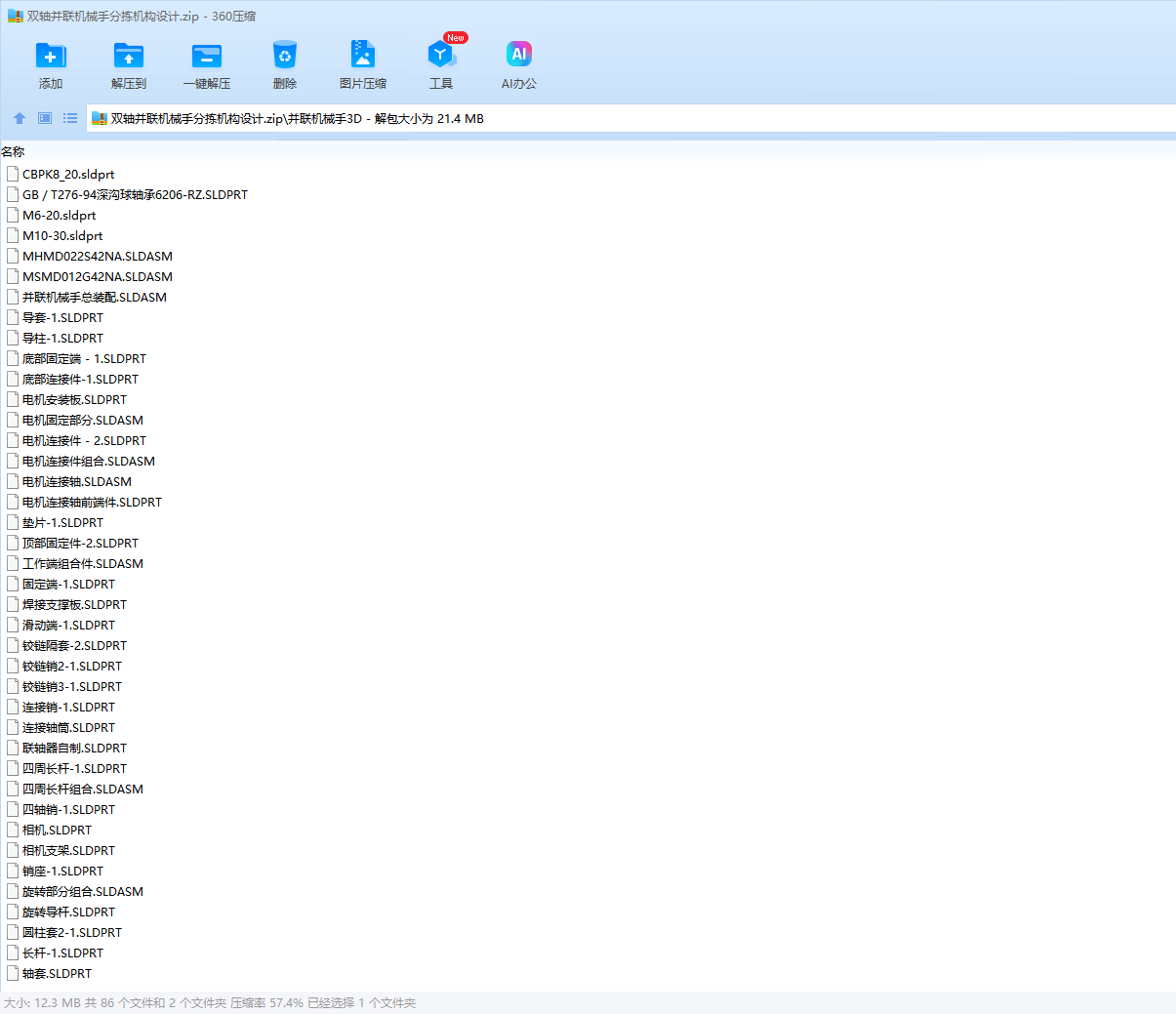1176x1014 pixels.
Task: Switch to large icon view mode
Action: pyautogui.click(x=45, y=118)
